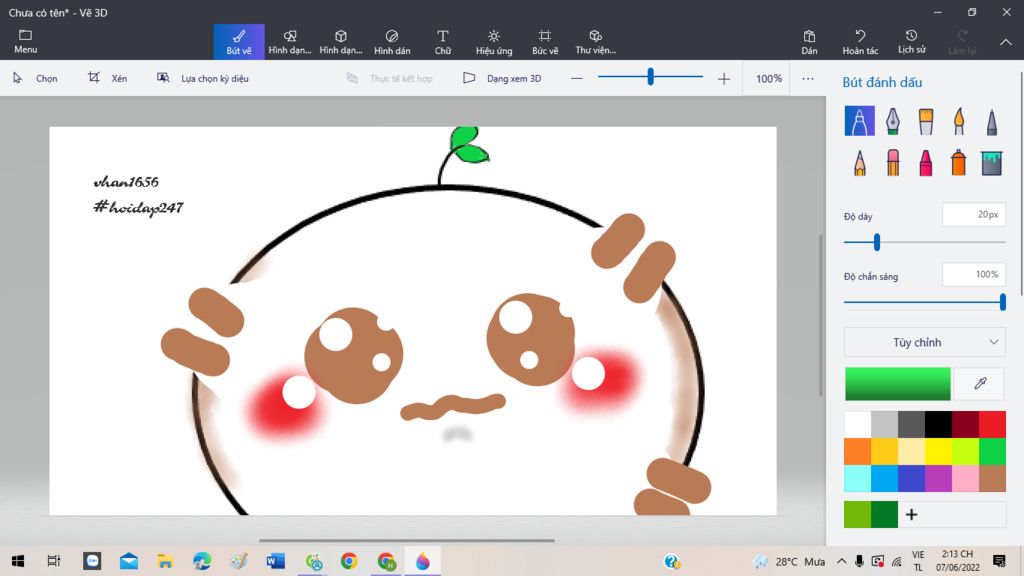1024x576 pixels.
Task: Select the Marker (Bút đánh dấu) brush
Action: pyautogui.click(x=859, y=121)
